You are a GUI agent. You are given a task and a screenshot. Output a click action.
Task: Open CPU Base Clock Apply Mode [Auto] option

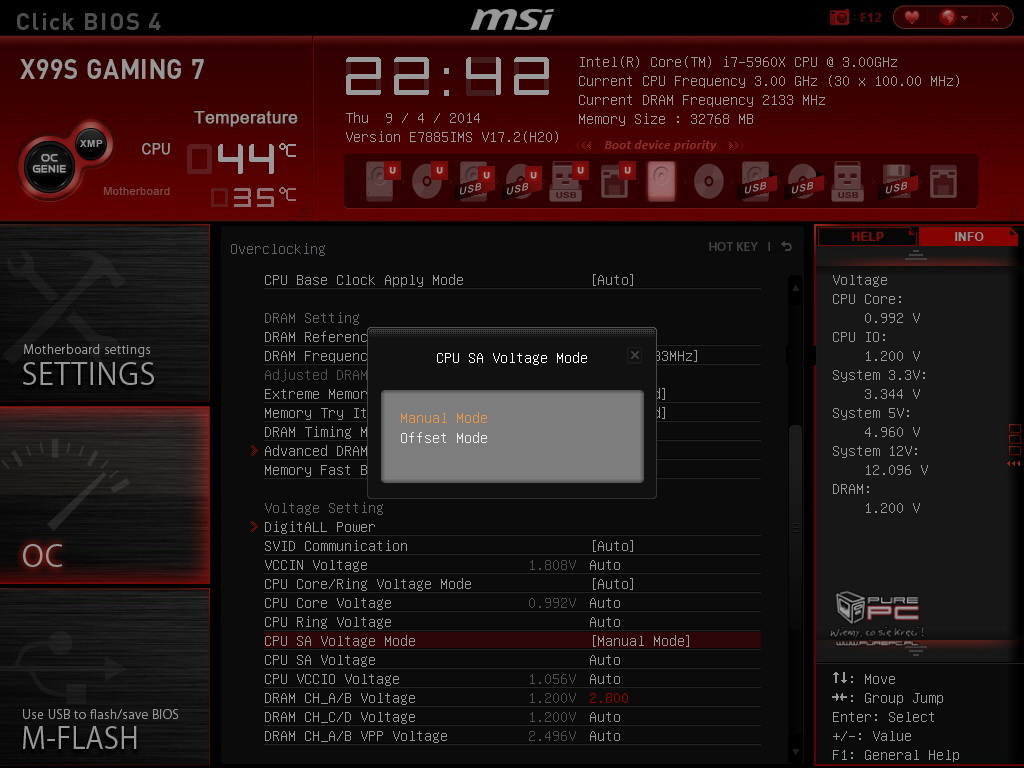click(x=512, y=280)
